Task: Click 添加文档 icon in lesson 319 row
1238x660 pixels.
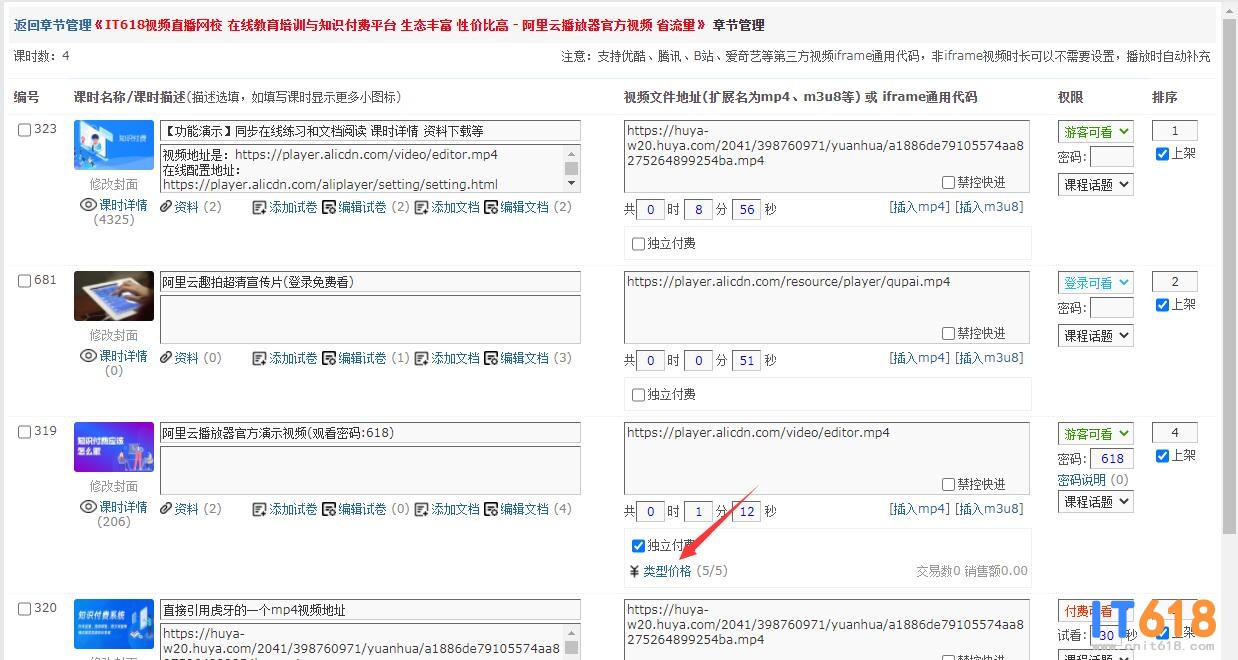Action: (x=422, y=509)
